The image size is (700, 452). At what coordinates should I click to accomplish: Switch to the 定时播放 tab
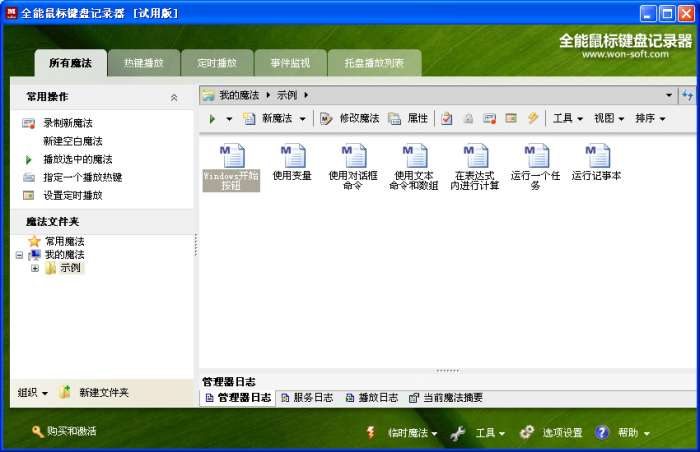click(217, 63)
